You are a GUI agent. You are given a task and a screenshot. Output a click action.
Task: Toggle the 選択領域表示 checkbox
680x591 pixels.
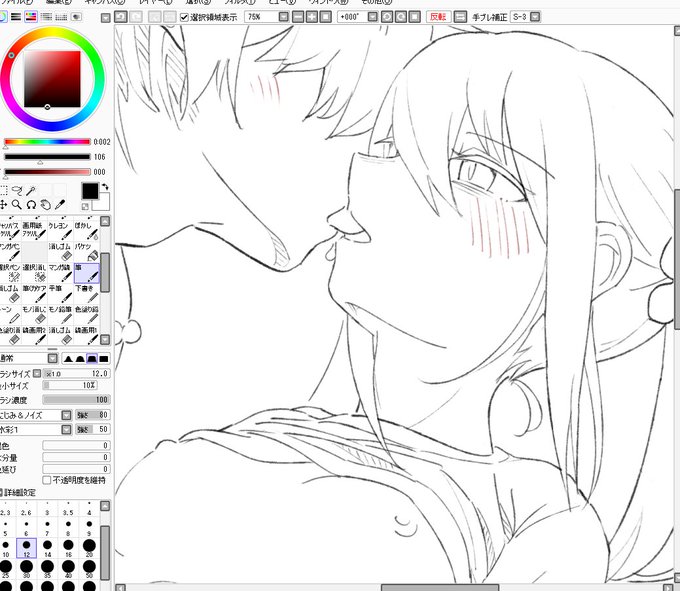pyautogui.click(x=184, y=17)
